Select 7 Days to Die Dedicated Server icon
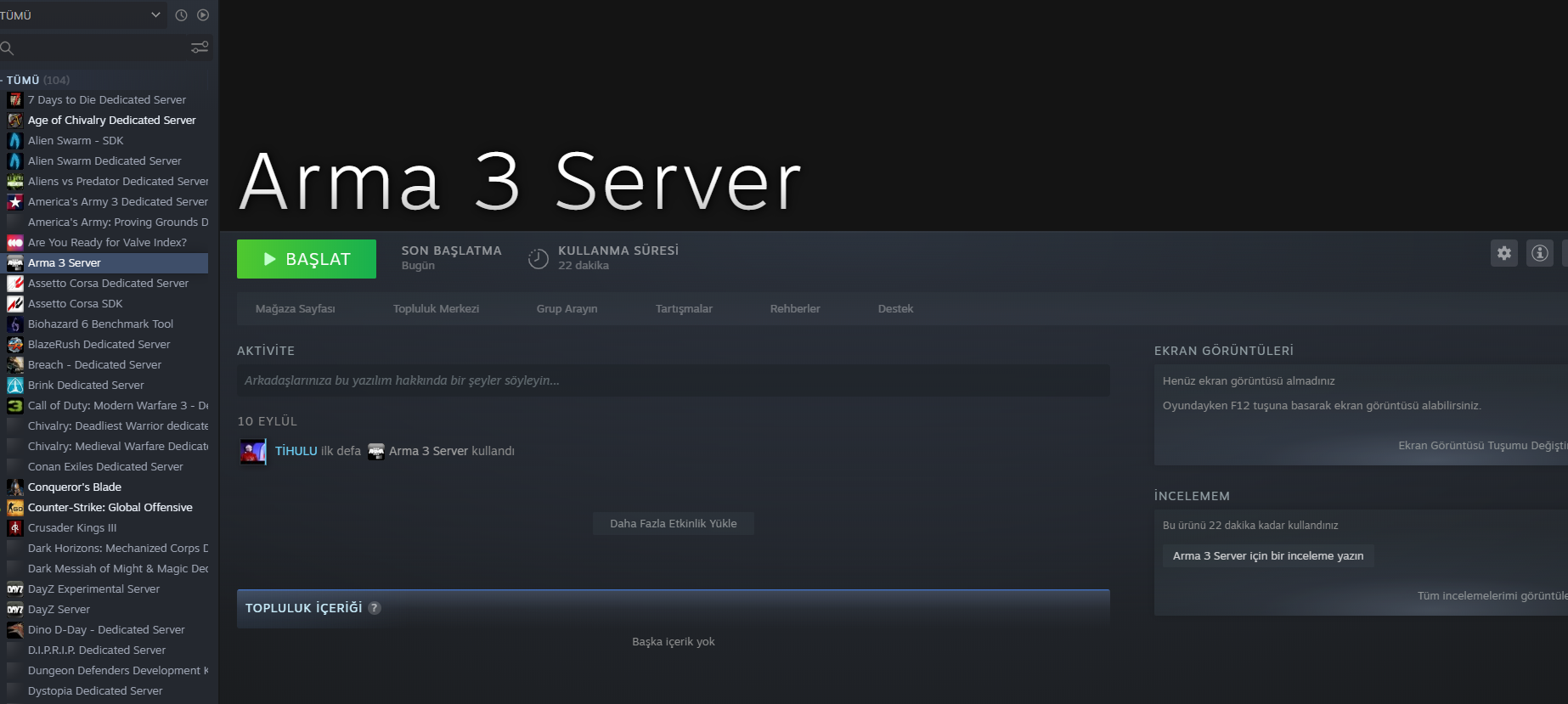This screenshot has width=1568, height=704. pos(15,100)
